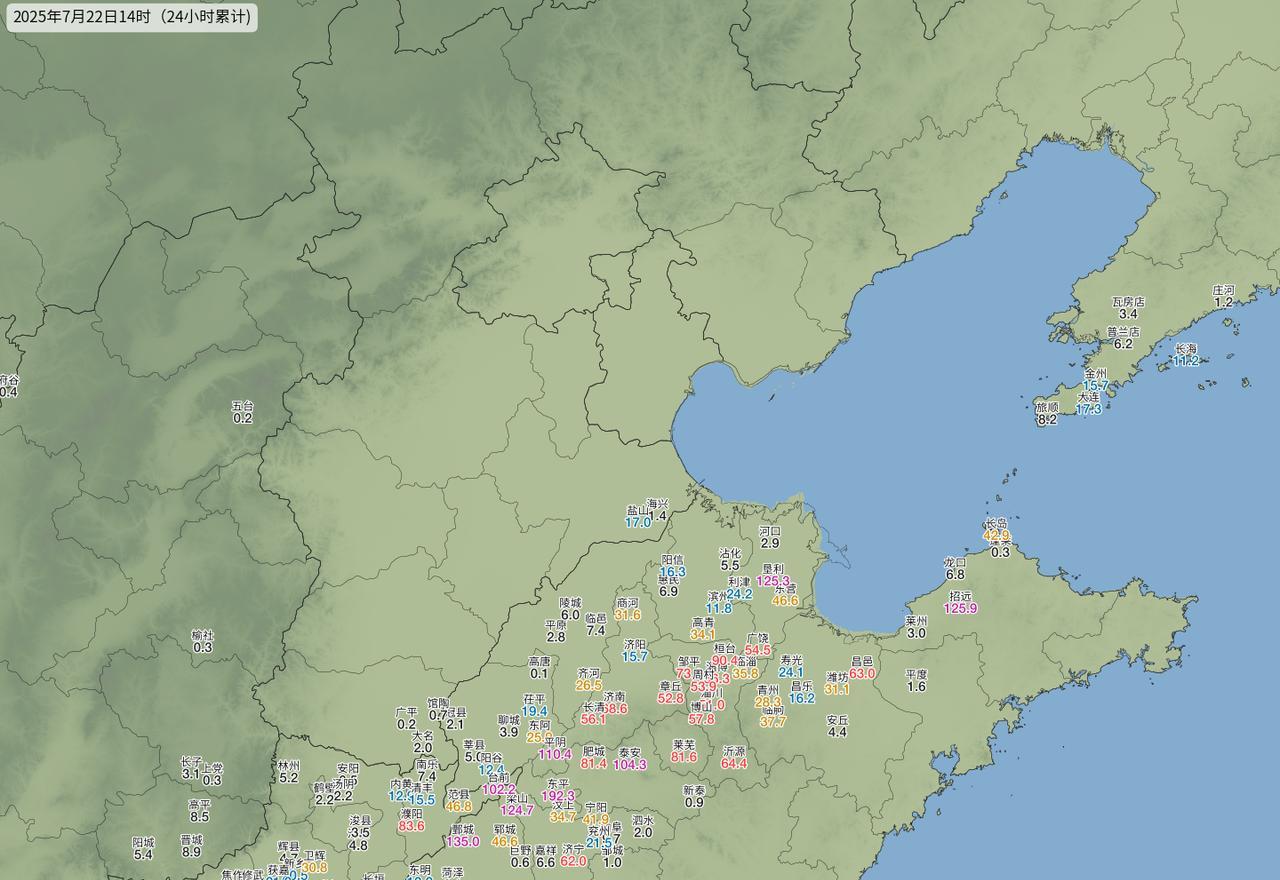Select the 高唐 station label
The height and width of the screenshot is (880, 1280).
(x=539, y=661)
